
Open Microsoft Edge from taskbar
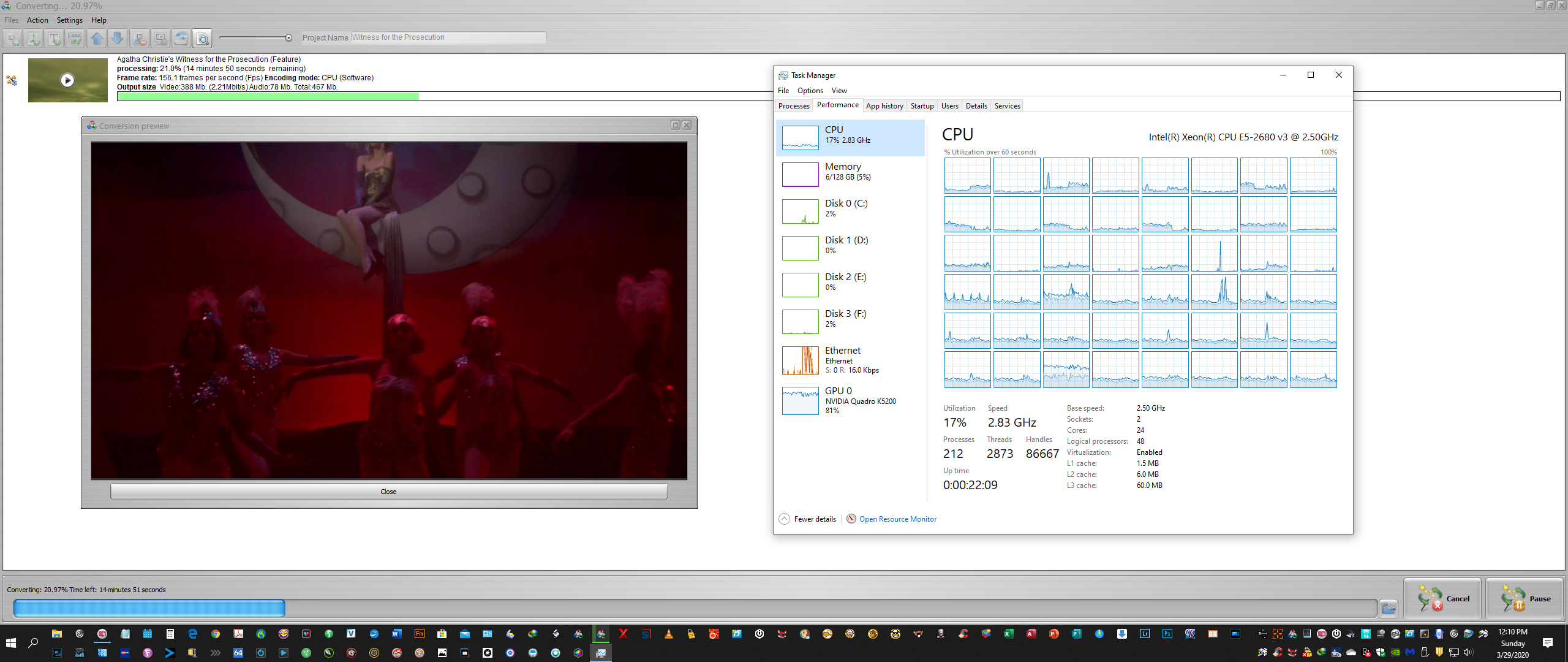tap(193, 634)
